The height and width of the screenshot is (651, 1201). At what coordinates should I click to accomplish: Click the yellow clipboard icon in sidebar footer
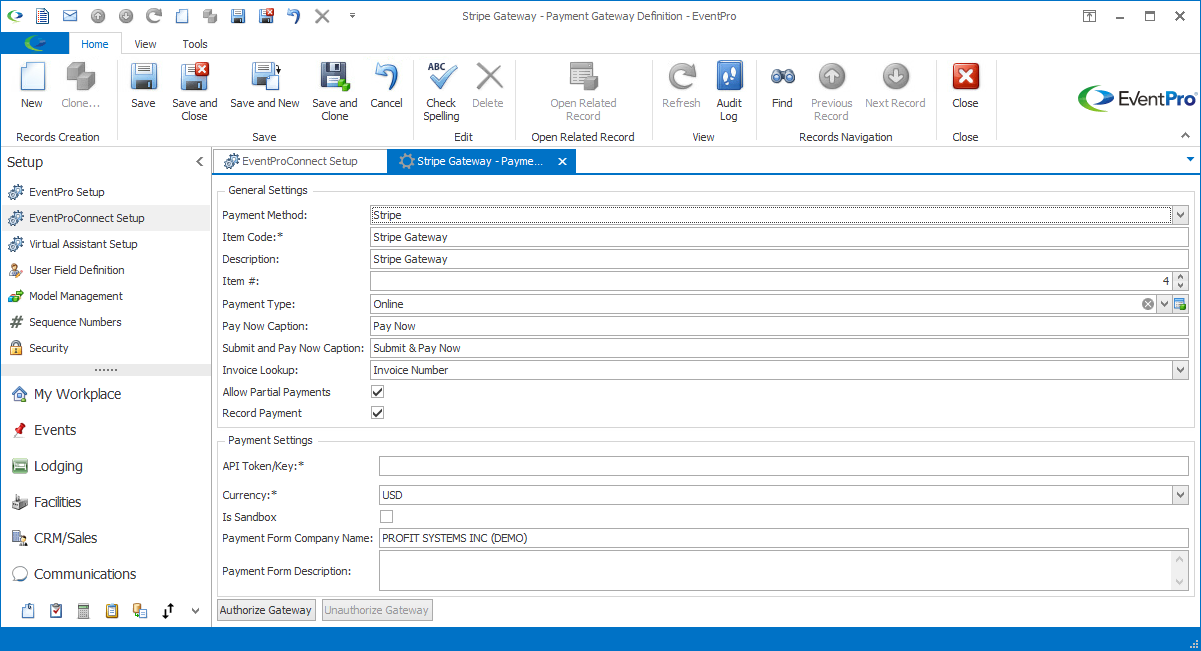[112, 610]
